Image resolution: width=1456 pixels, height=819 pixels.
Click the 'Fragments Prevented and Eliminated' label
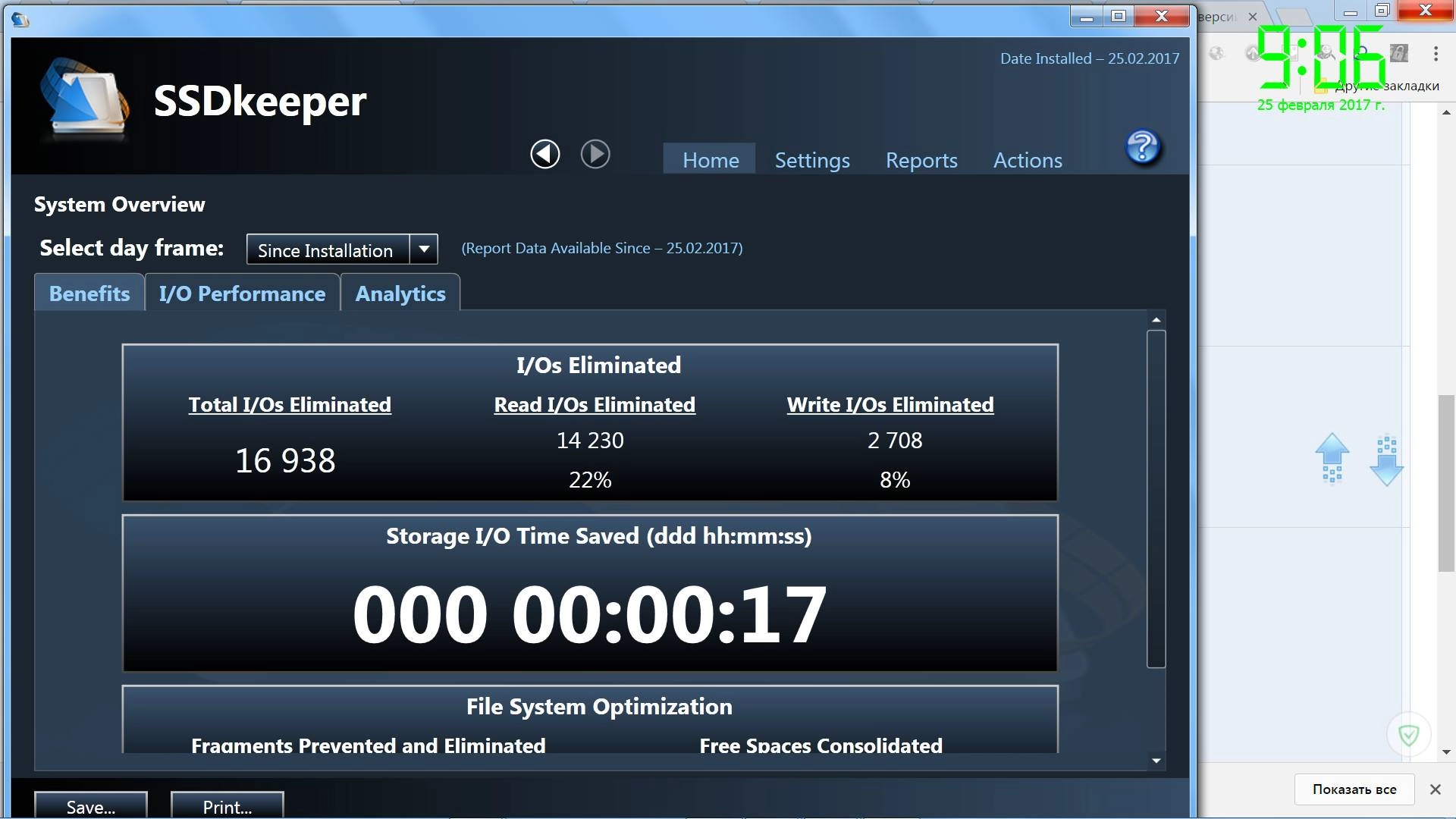[x=368, y=745]
